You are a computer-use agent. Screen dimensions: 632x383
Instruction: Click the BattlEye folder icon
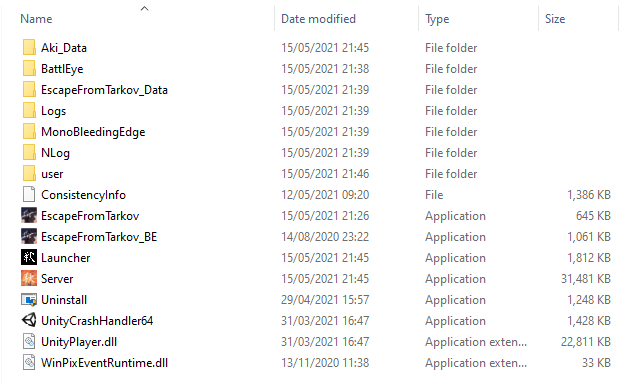tap(29, 69)
